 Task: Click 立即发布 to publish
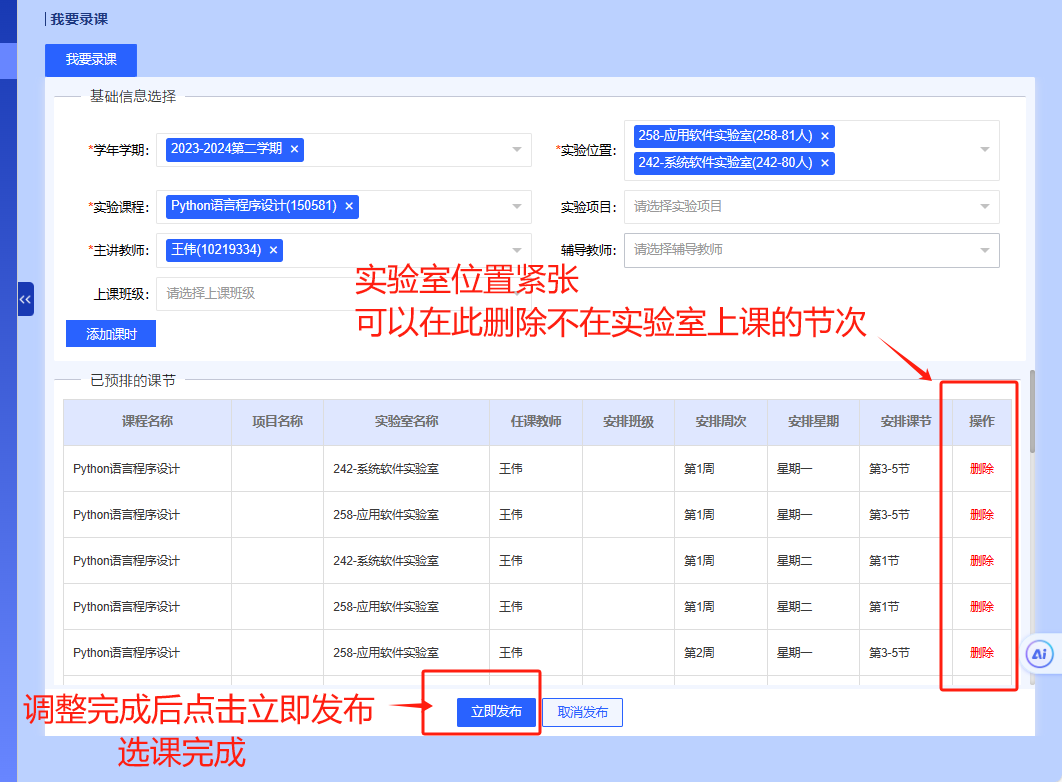496,712
